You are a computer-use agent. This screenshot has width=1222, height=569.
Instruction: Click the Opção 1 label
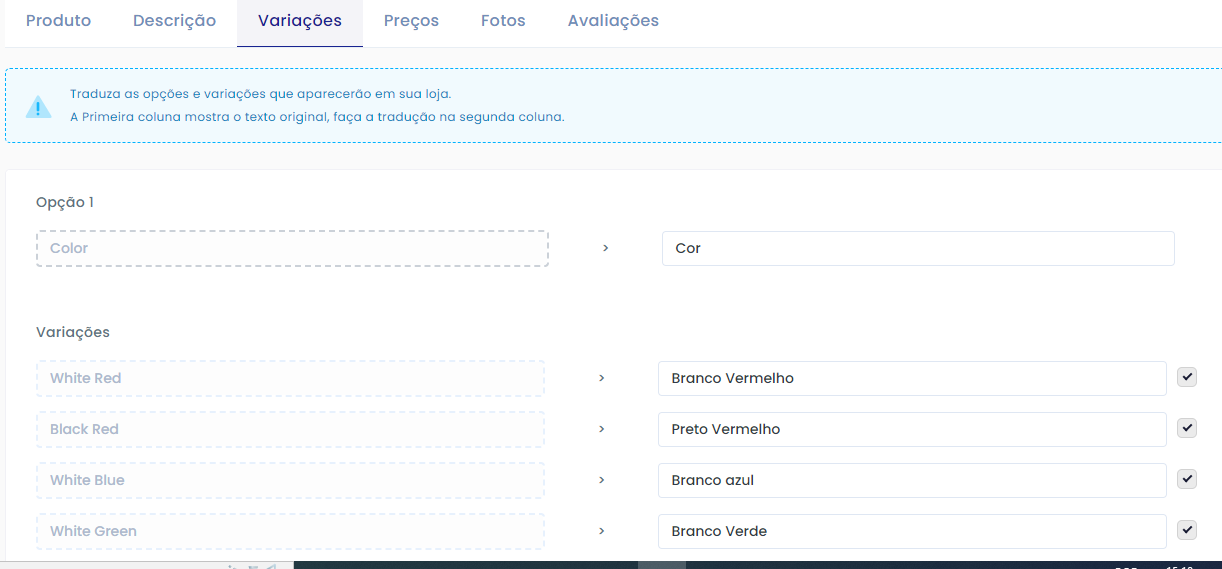coord(65,202)
